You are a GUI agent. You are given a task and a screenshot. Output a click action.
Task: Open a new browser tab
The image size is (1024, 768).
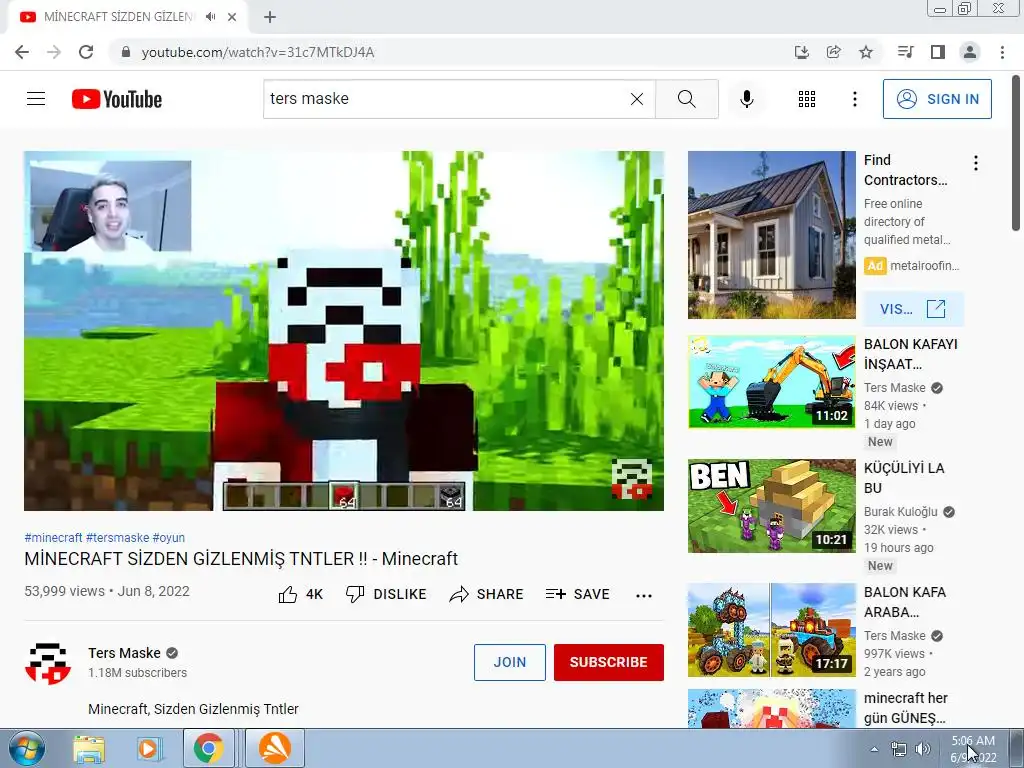point(270,17)
